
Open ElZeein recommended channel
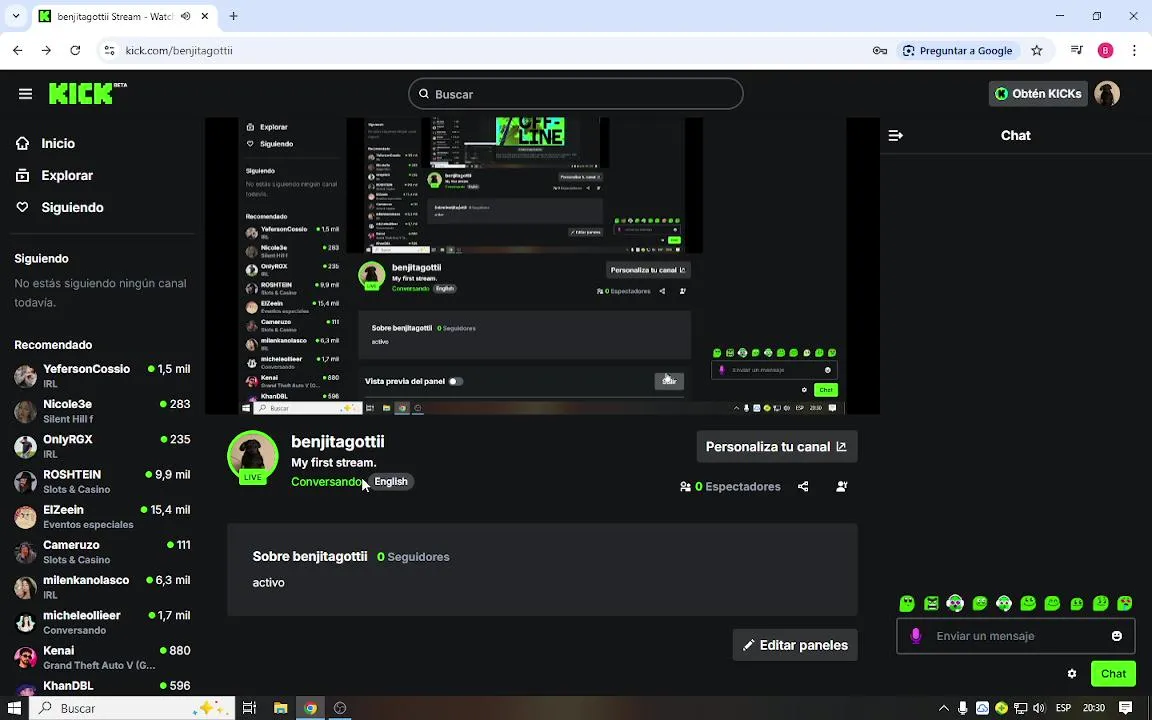point(102,516)
